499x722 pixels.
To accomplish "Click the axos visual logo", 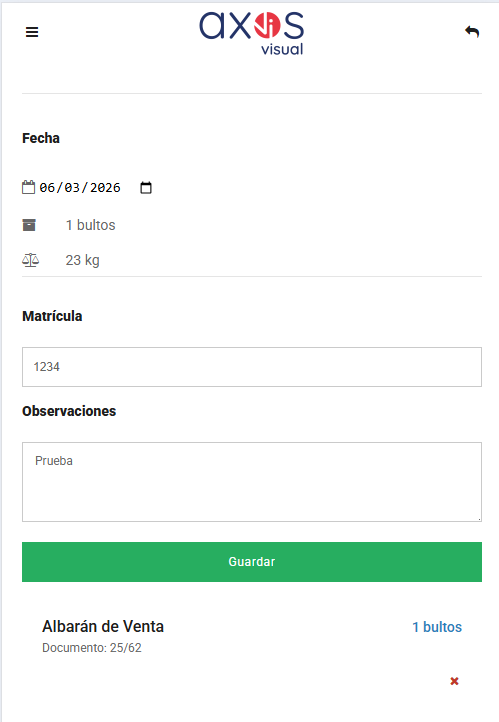I will click(252, 34).
